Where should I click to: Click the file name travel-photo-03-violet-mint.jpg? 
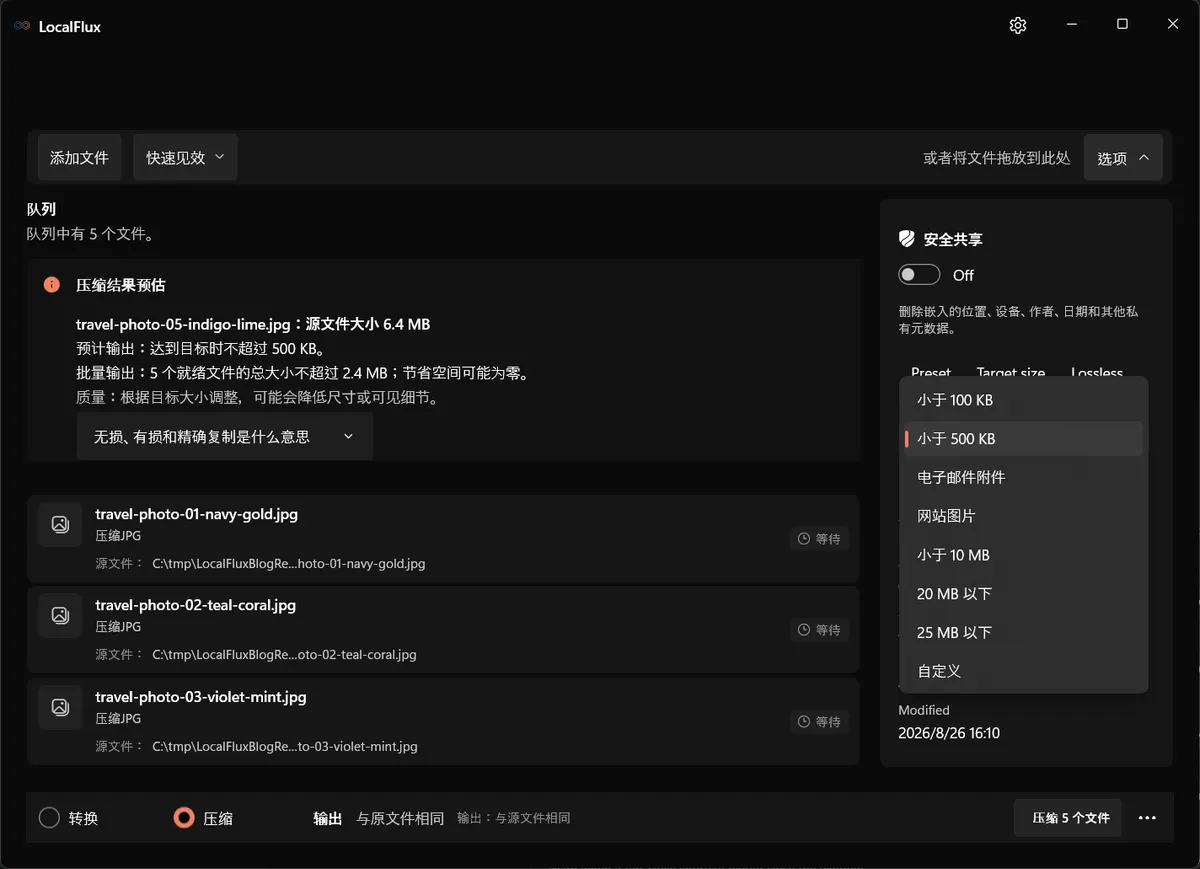(201, 697)
